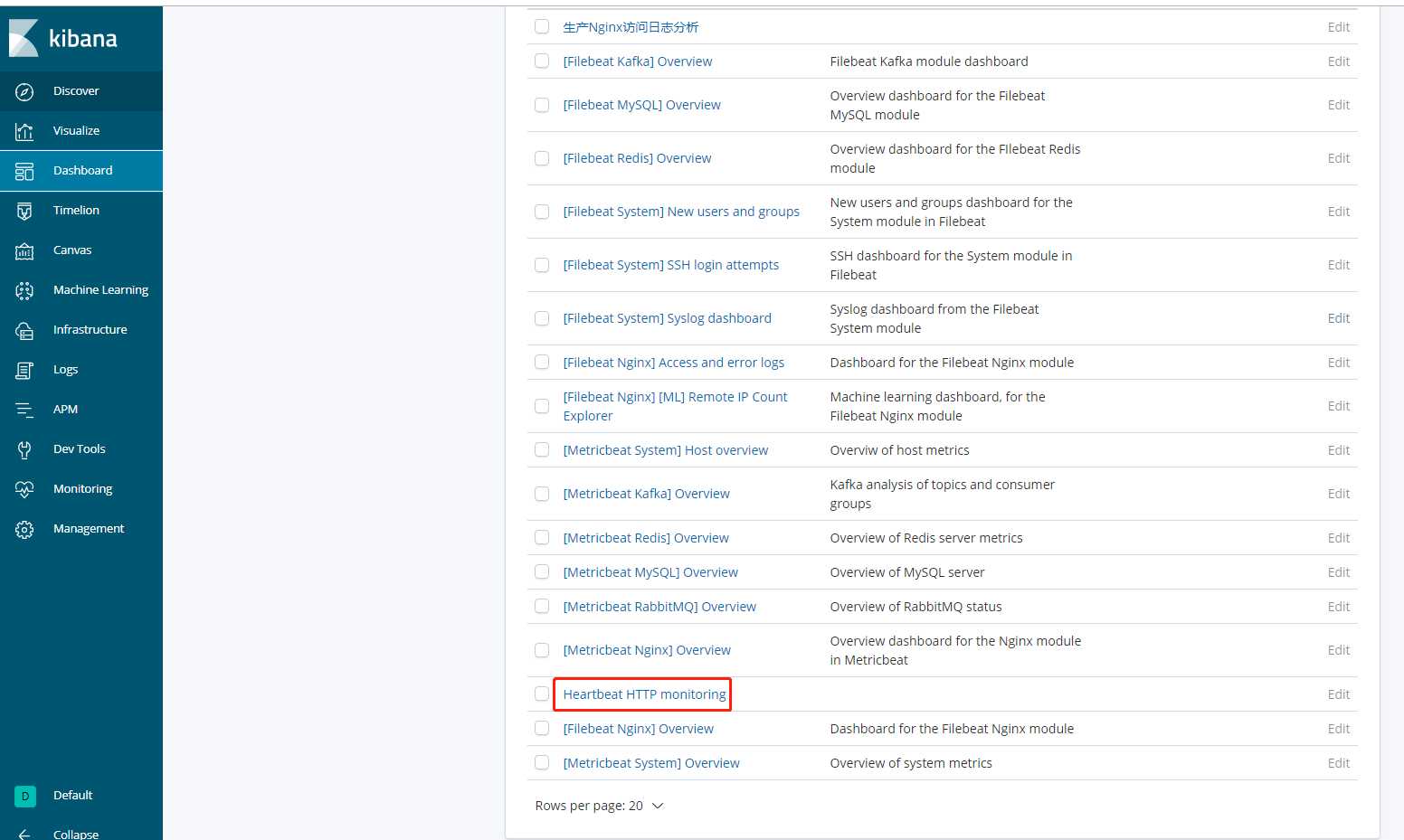Go to Timelion in sidebar
Viewport: 1404px width, 840px height.
click(76, 211)
